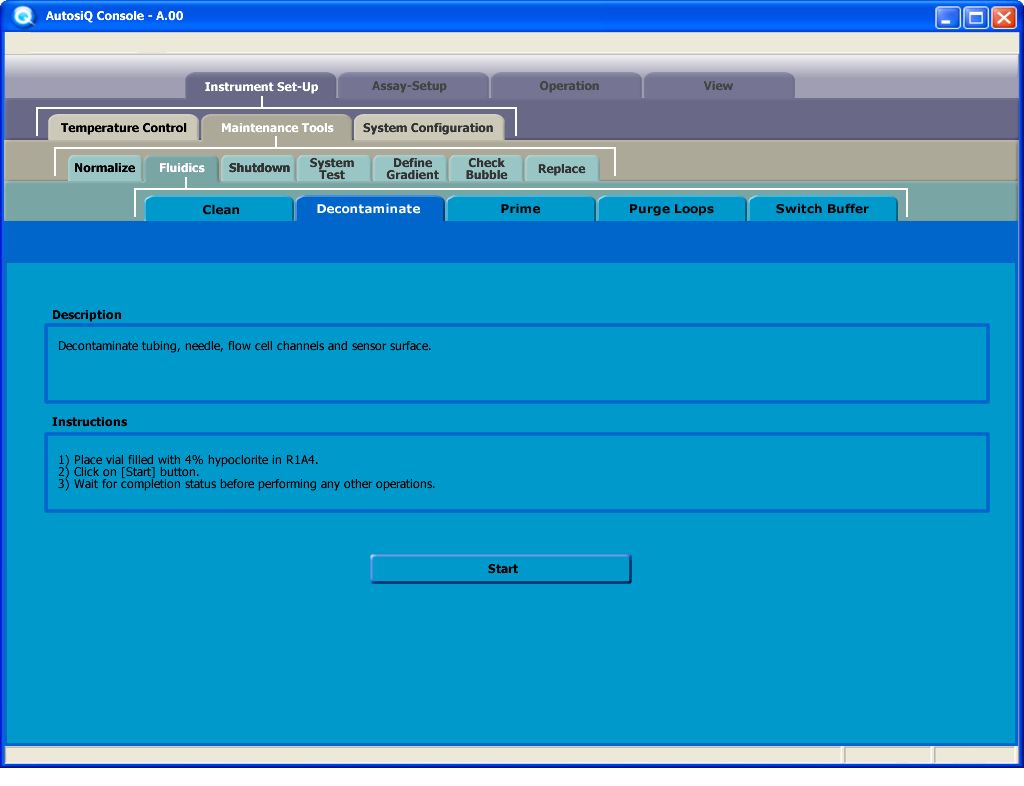Screen dimensions: 1024x786
Task: Open the System Configuration tab
Action: click(x=428, y=127)
